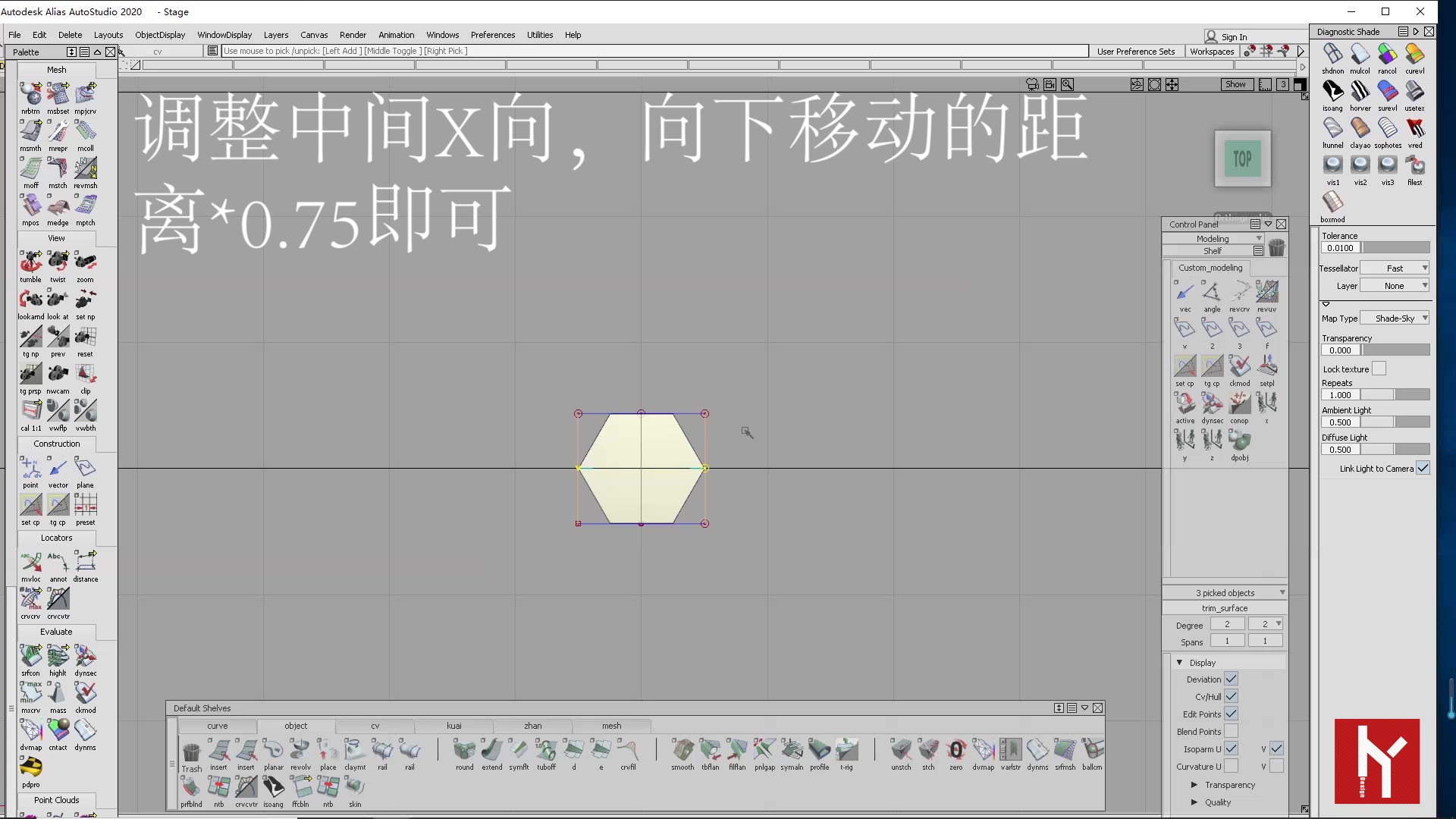Viewport: 1456px width, 819px height.
Task: Open the Tessellator dropdown set to Fast
Action: [x=1396, y=268]
